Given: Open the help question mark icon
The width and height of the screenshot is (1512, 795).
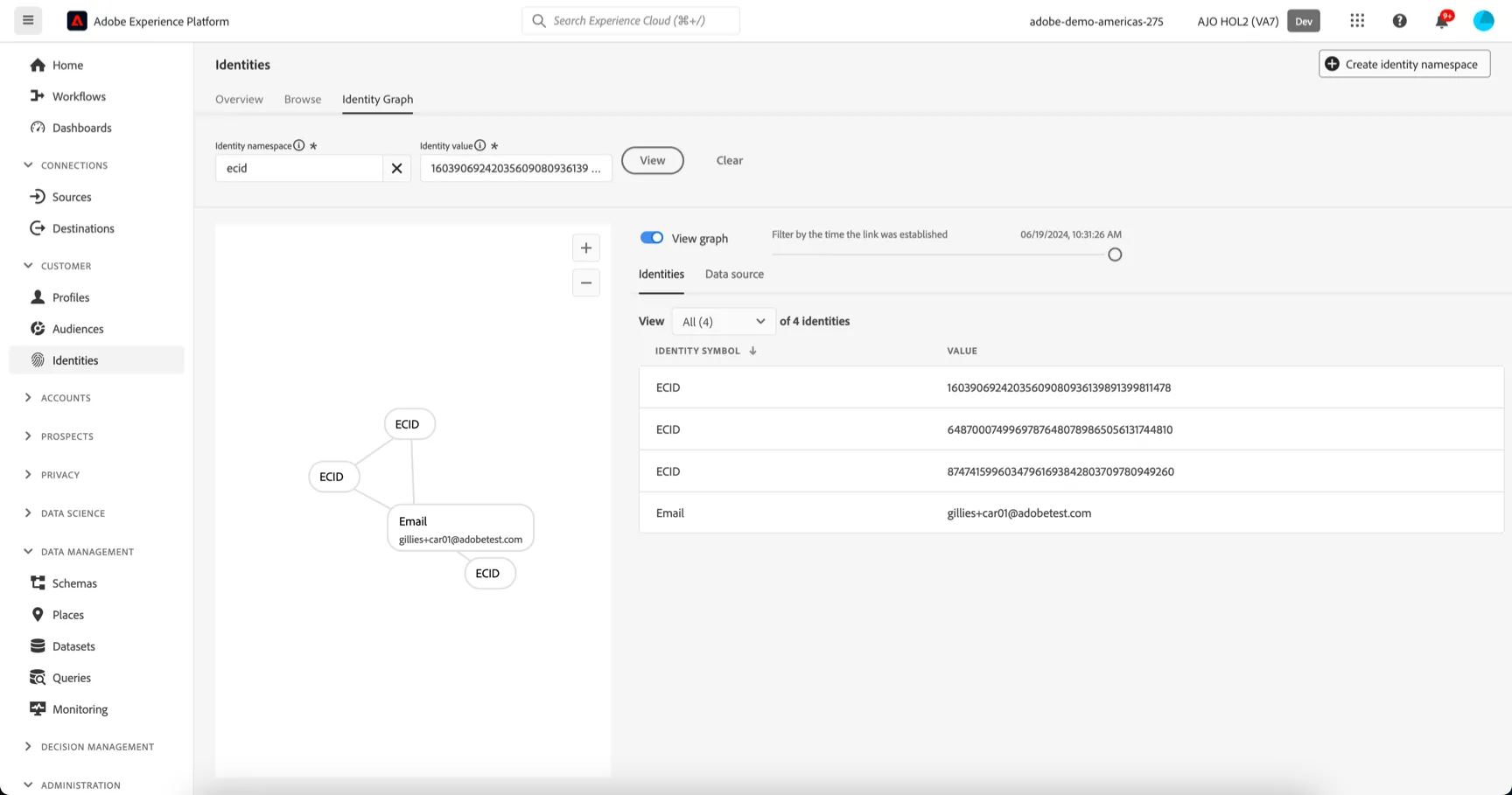Looking at the screenshot, I should pos(1399,20).
